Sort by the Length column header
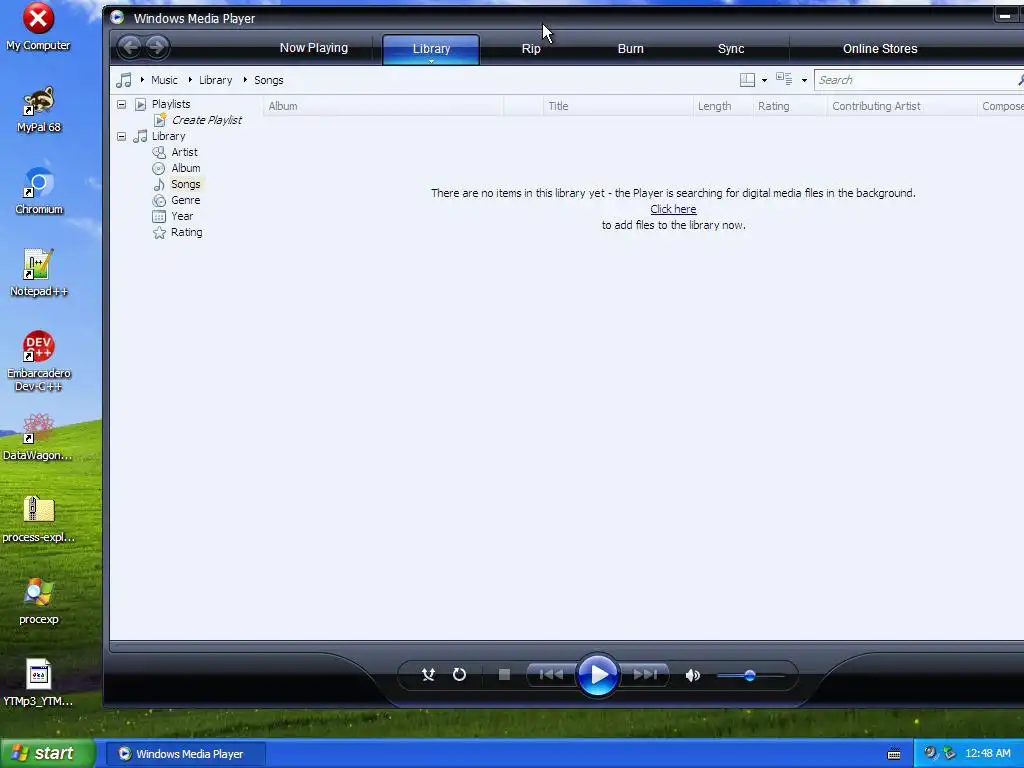 pos(722,106)
